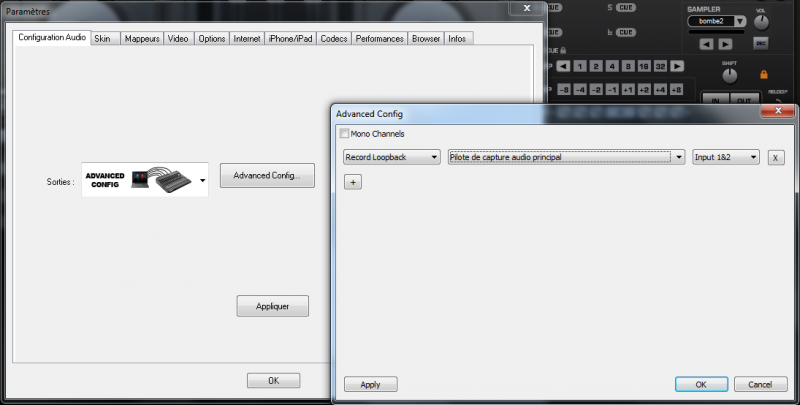Click the right arrow after loop length 32
The image size is (800, 405).
coord(677,66)
